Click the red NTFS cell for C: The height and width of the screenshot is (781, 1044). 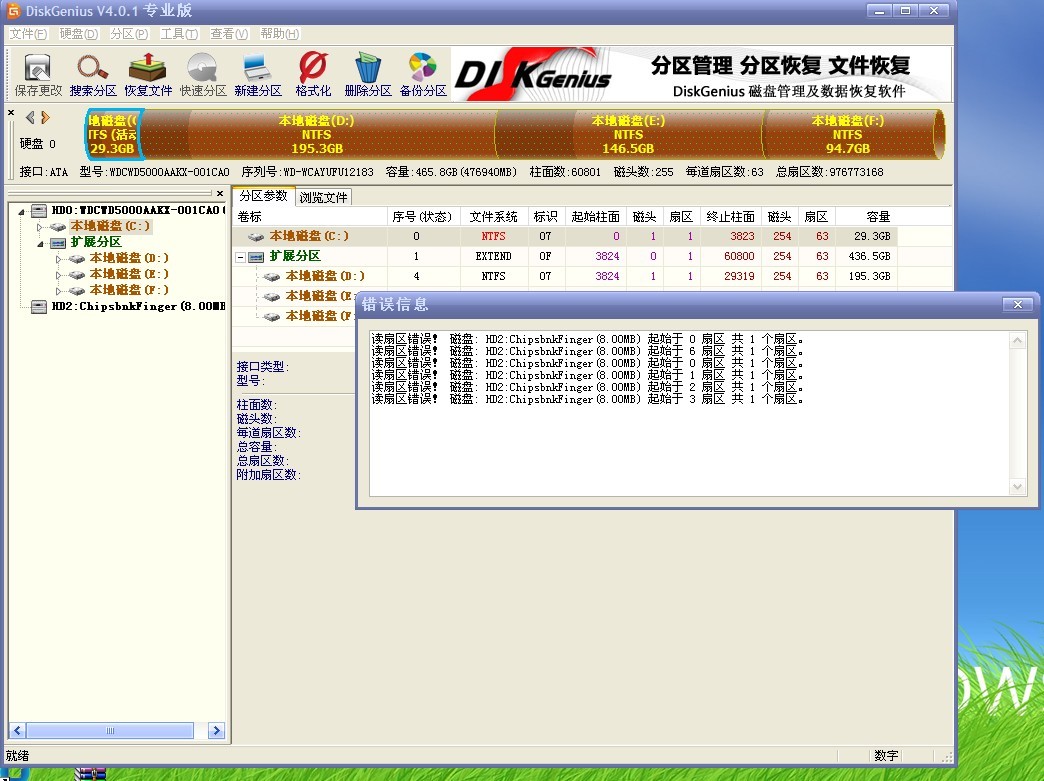point(493,236)
